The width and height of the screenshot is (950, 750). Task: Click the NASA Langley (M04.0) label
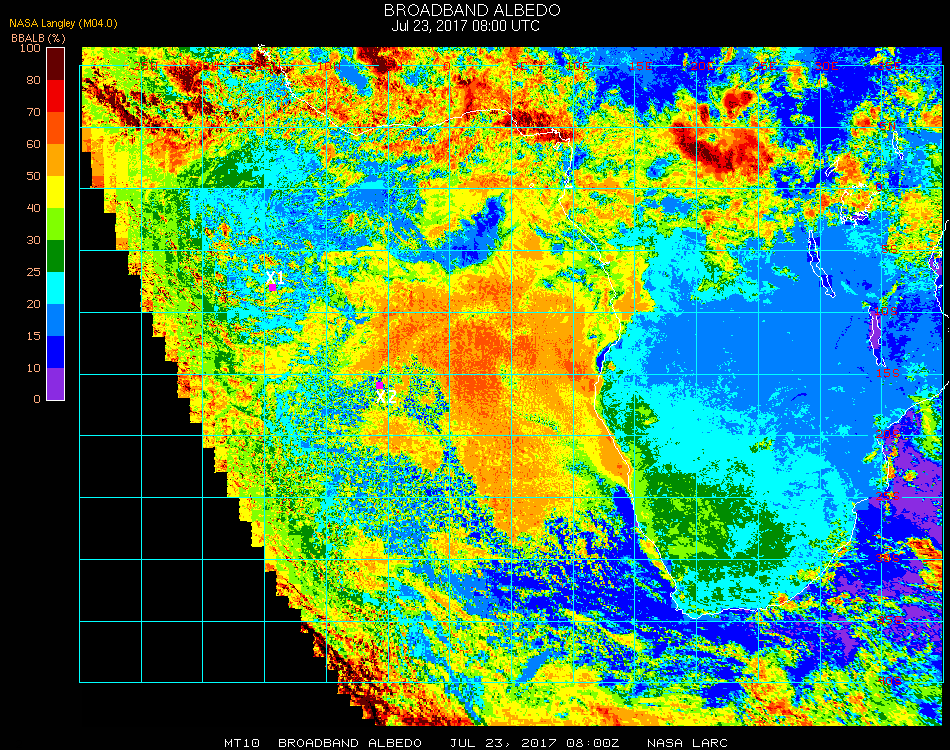63,23
